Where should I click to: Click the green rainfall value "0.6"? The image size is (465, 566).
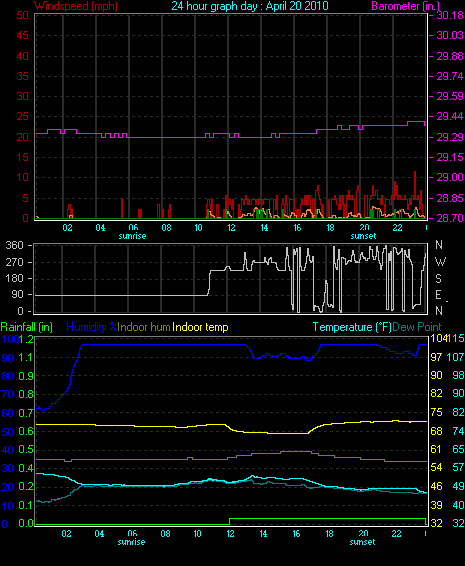point(26,431)
